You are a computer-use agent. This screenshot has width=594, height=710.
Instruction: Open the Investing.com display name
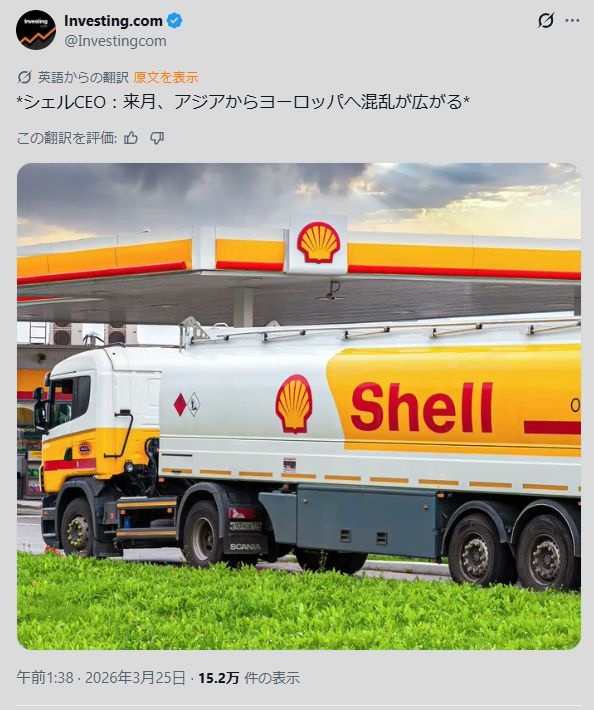tap(113, 20)
